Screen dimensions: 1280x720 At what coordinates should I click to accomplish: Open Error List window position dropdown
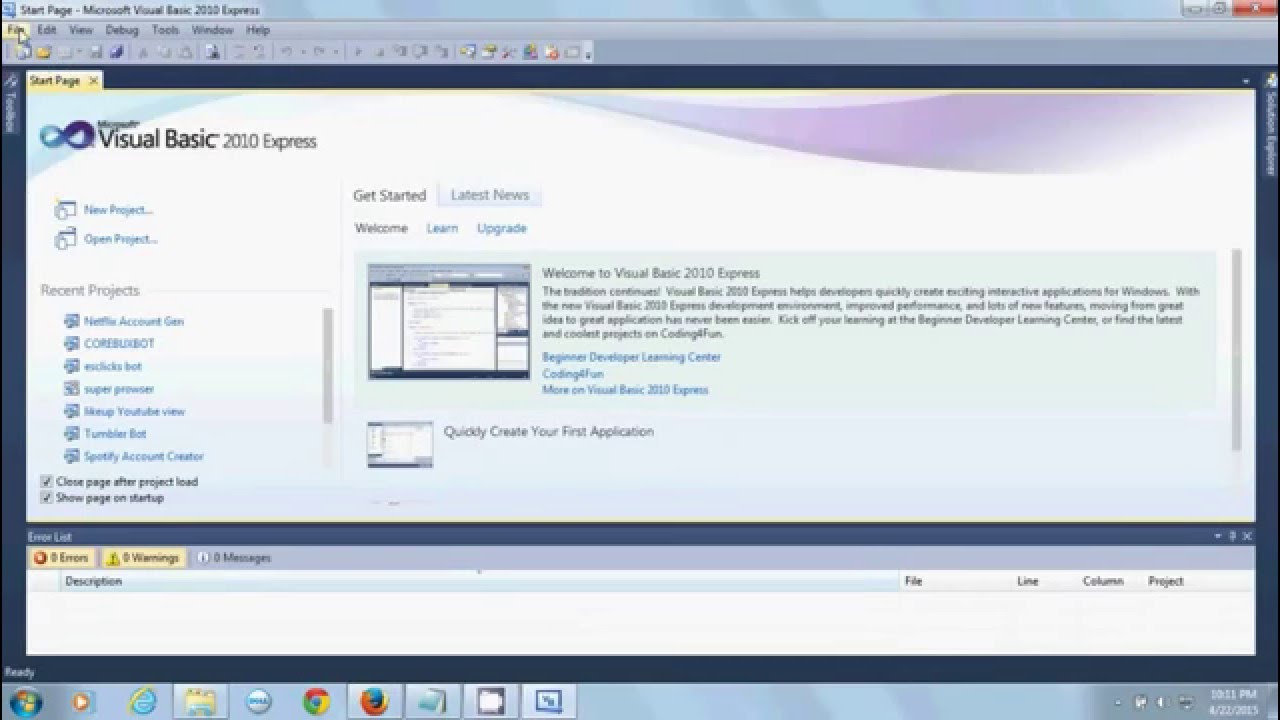click(x=1218, y=536)
